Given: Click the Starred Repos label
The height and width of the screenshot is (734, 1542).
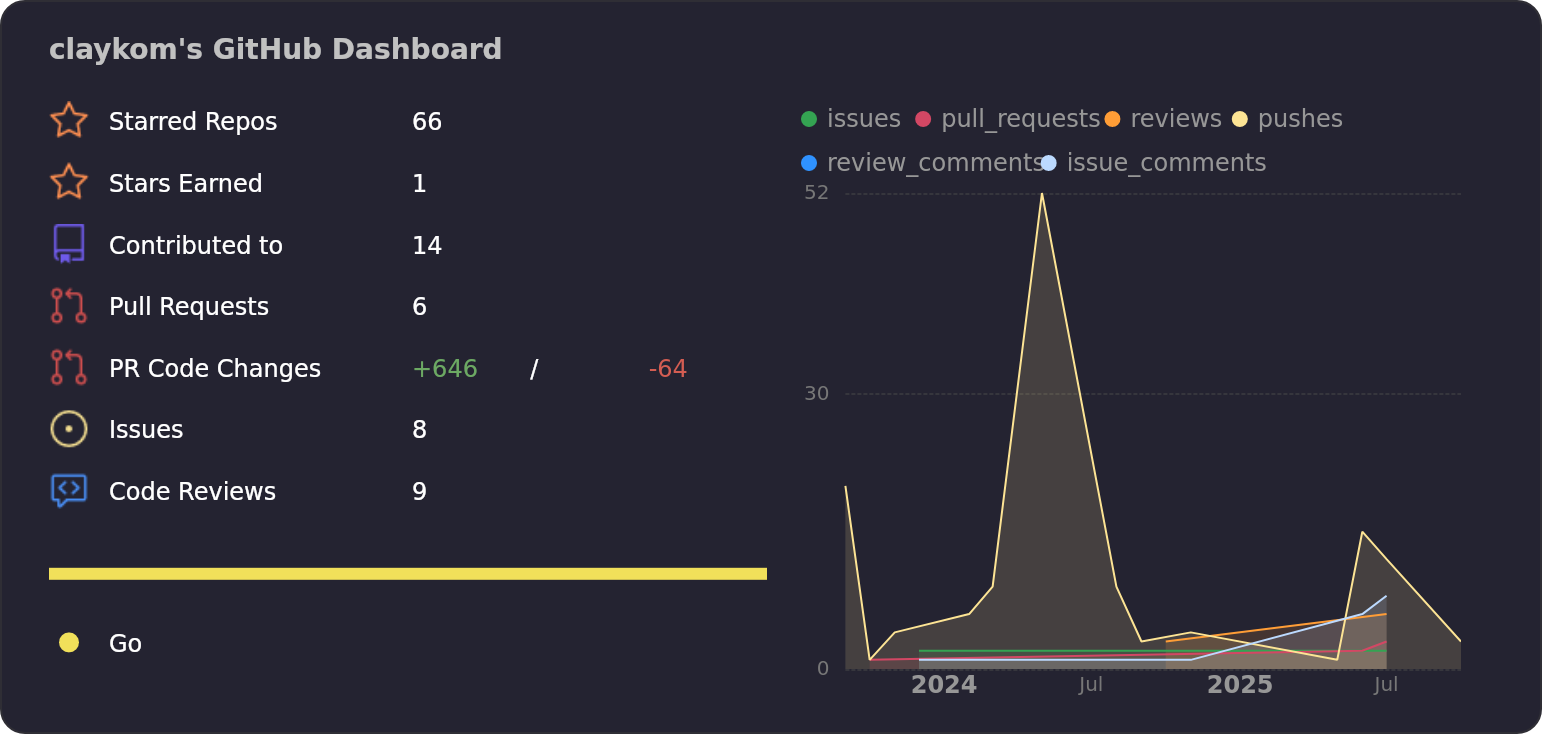Looking at the screenshot, I should click(193, 122).
